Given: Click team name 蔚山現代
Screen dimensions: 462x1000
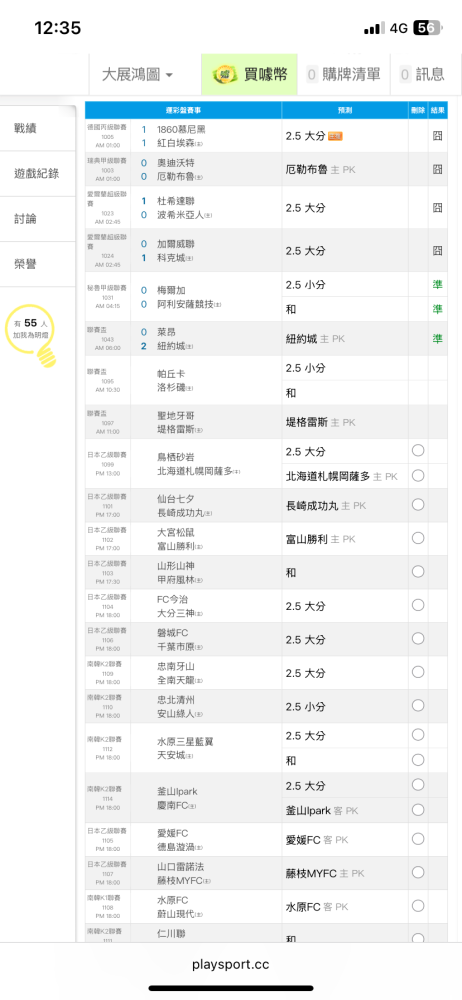Looking at the screenshot, I should pyautogui.click(x=176, y=915).
